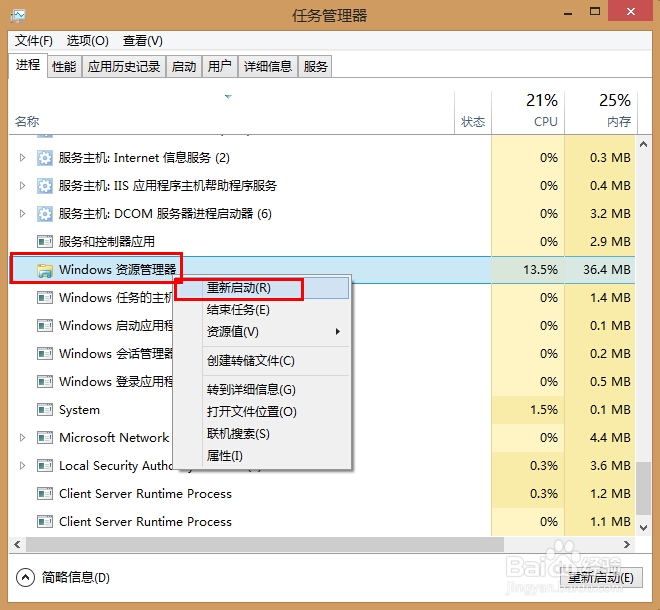This screenshot has height=610, width=660.
Task: Click the vertical scrollbar thumb
Action: pyautogui.click(x=643, y=488)
